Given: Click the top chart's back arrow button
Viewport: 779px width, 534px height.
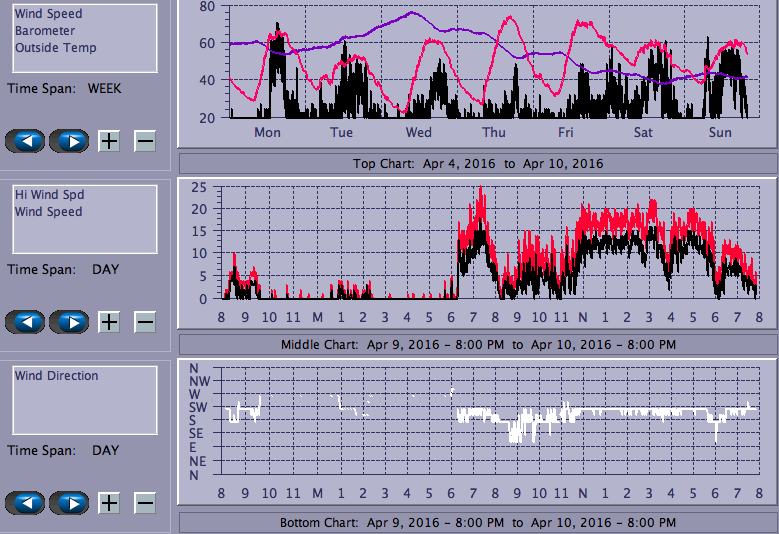Looking at the screenshot, I should click(x=25, y=141).
